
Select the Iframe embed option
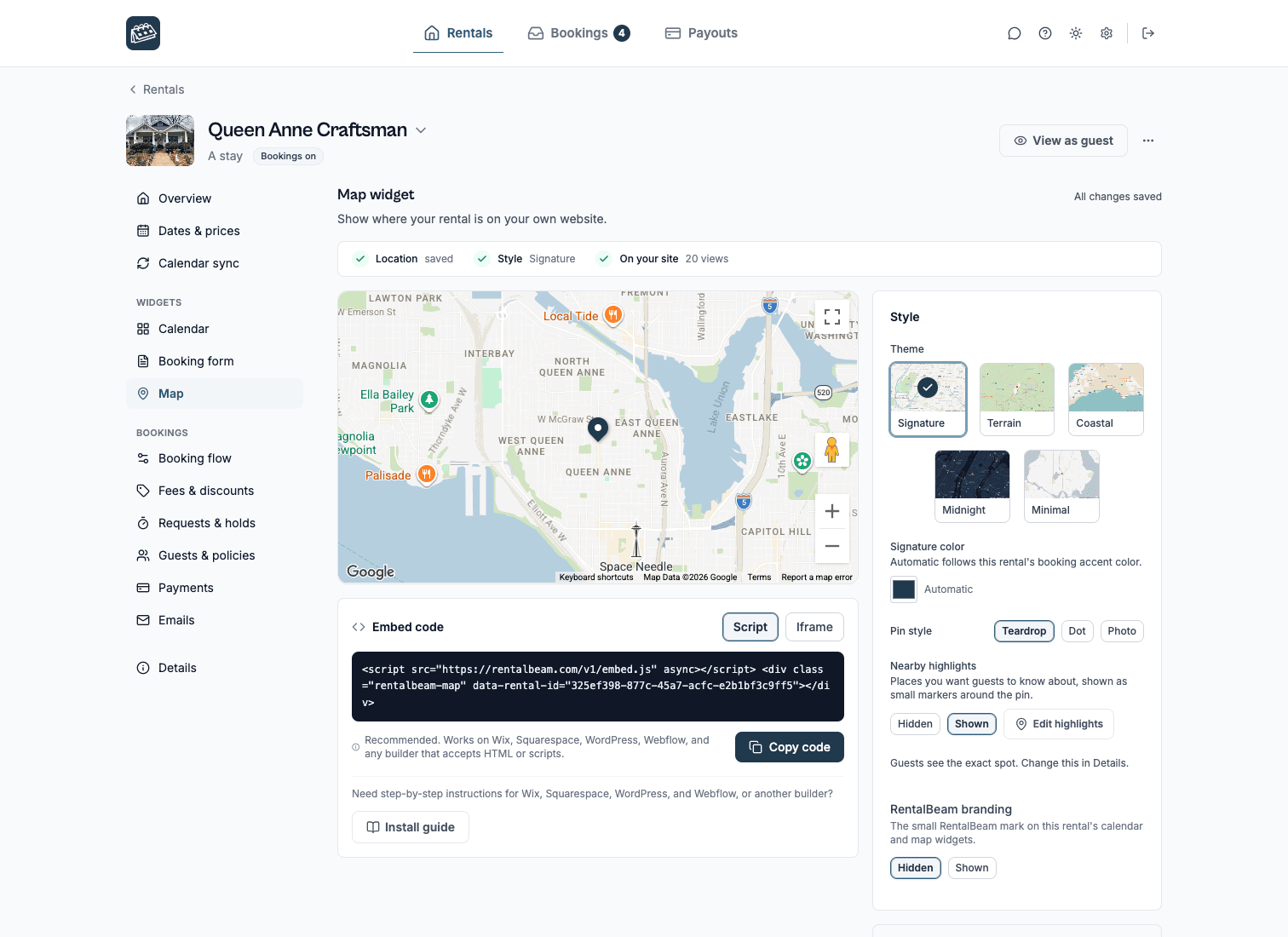point(814,627)
